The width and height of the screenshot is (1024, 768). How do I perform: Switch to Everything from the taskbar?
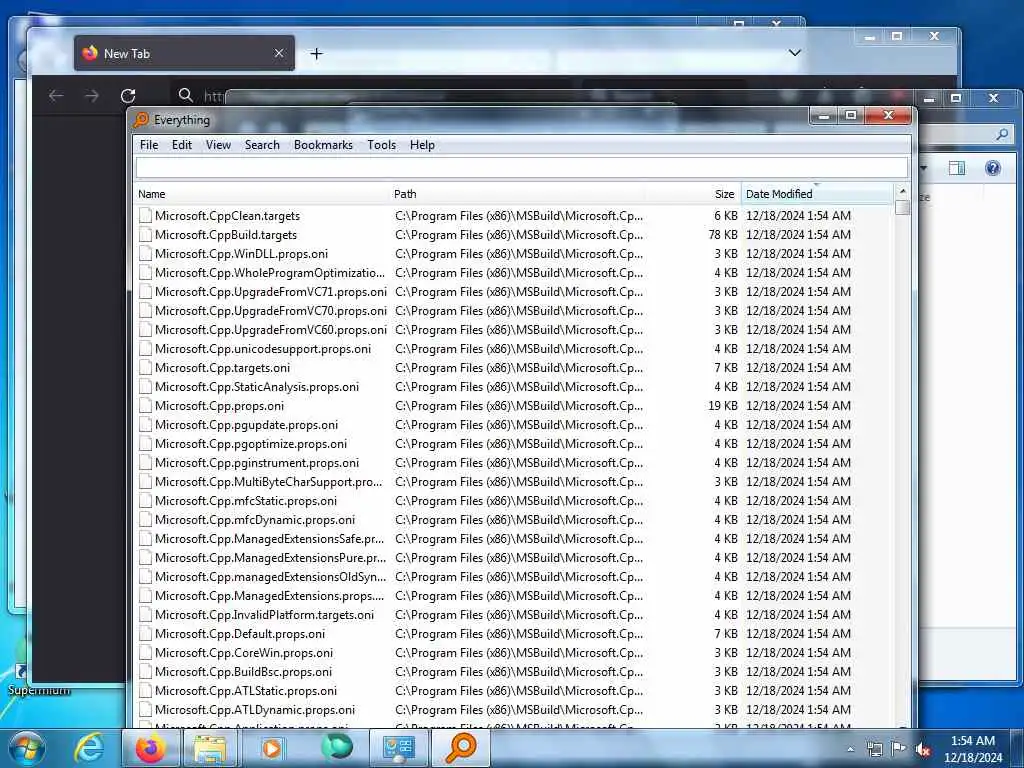tap(460, 748)
